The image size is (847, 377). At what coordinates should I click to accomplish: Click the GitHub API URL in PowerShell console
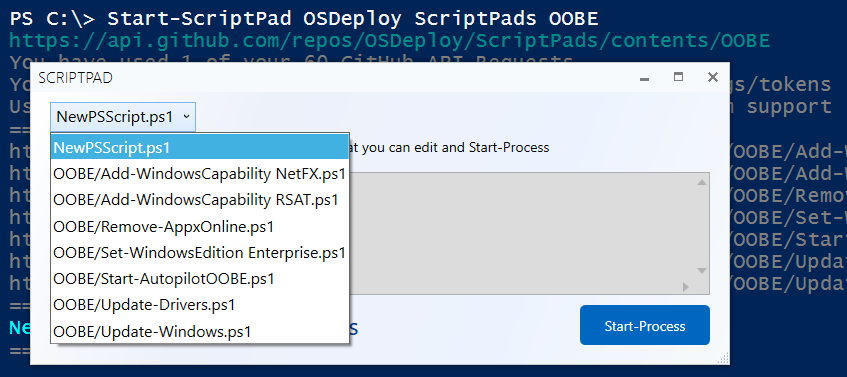coord(390,41)
